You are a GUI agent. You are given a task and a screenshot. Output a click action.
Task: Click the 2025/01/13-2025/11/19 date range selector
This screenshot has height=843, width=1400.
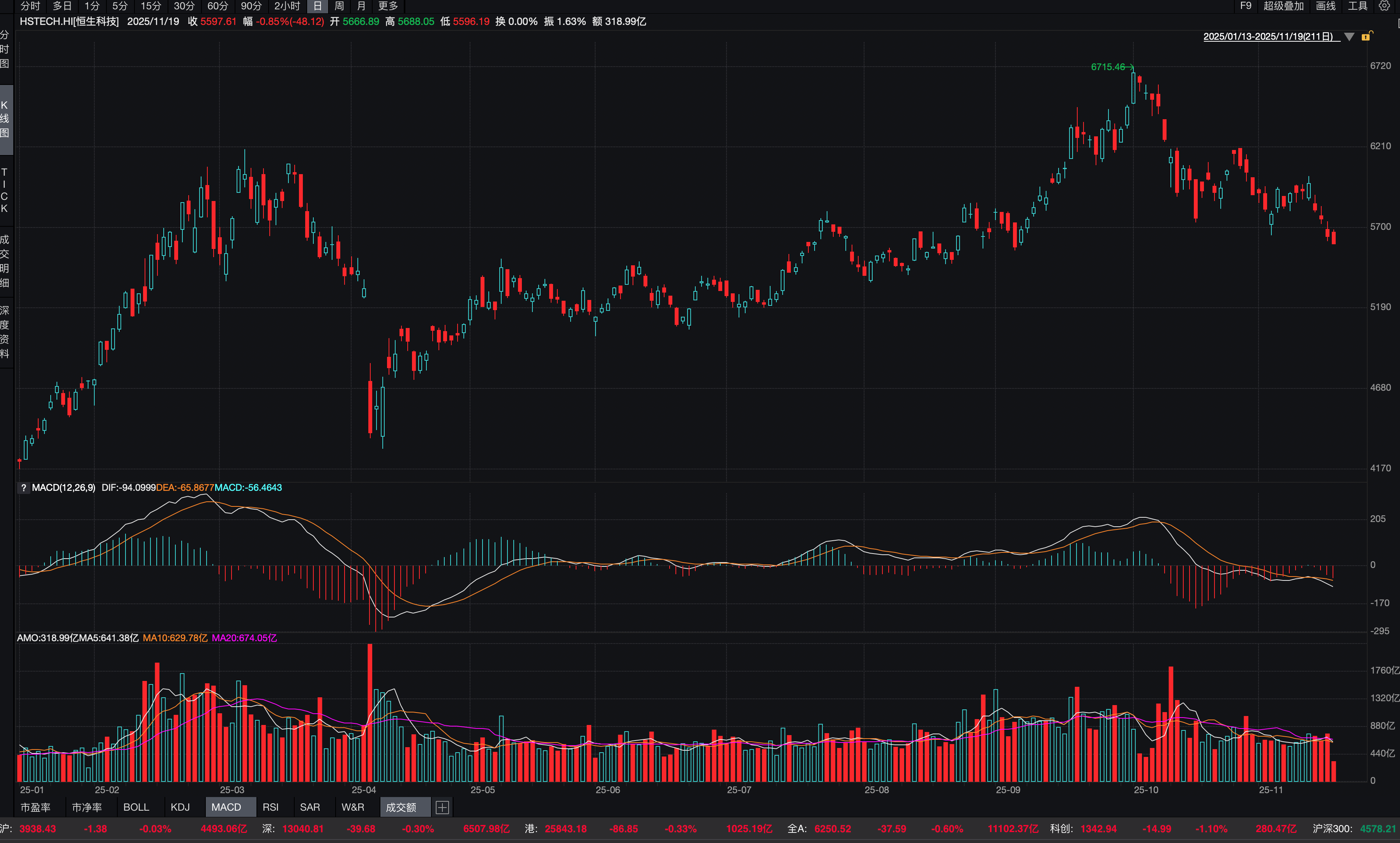(1267, 36)
